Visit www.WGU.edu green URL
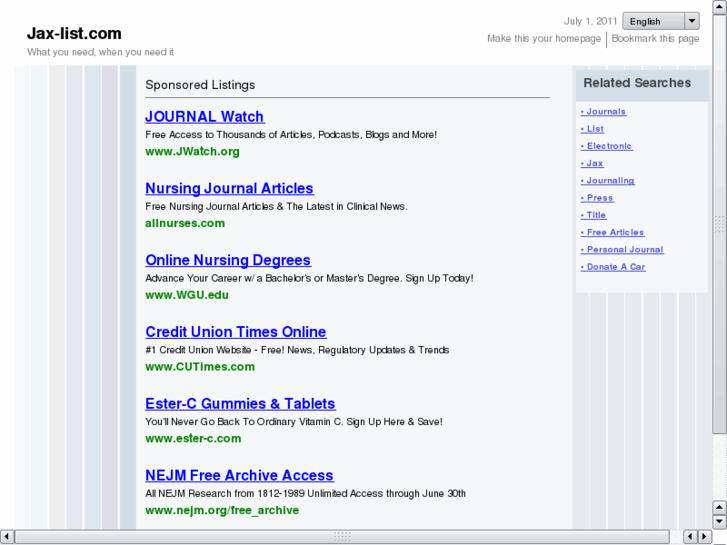Screen dimensions: 727x545 tap(187, 295)
